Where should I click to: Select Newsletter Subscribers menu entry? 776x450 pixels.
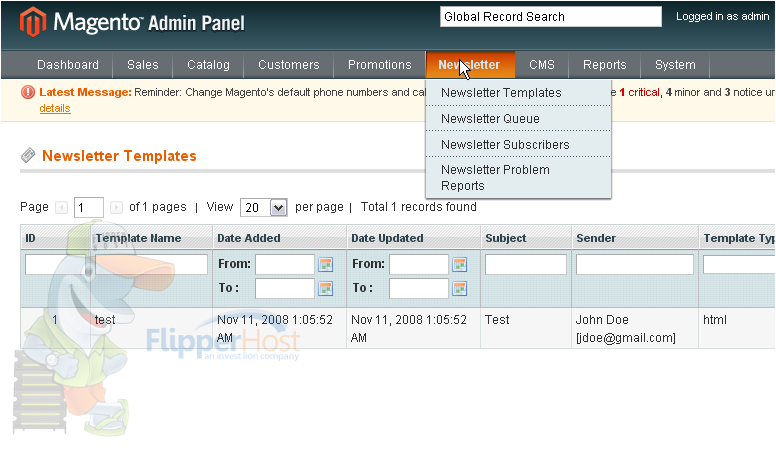click(x=518, y=145)
